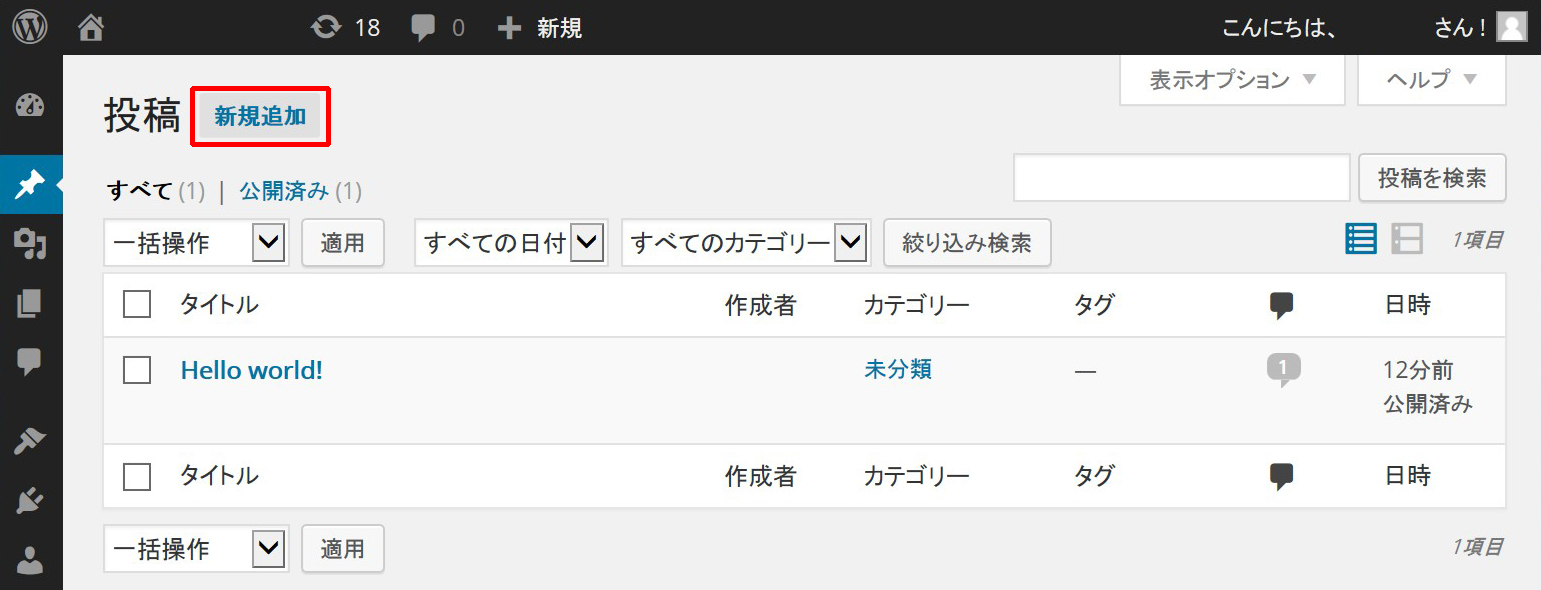Image resolution: width=1541 pixels, height=590 pixels.
Task: Open the top 一括操作 bulk actions dropdown
Action: tap(196, 243)
